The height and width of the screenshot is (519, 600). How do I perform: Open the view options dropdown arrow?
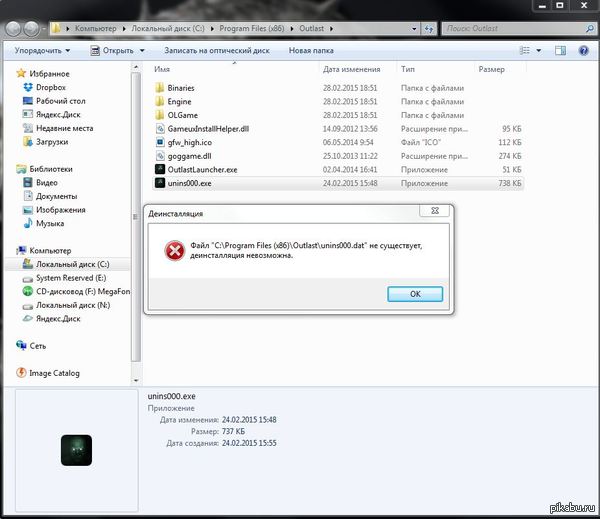538,51
